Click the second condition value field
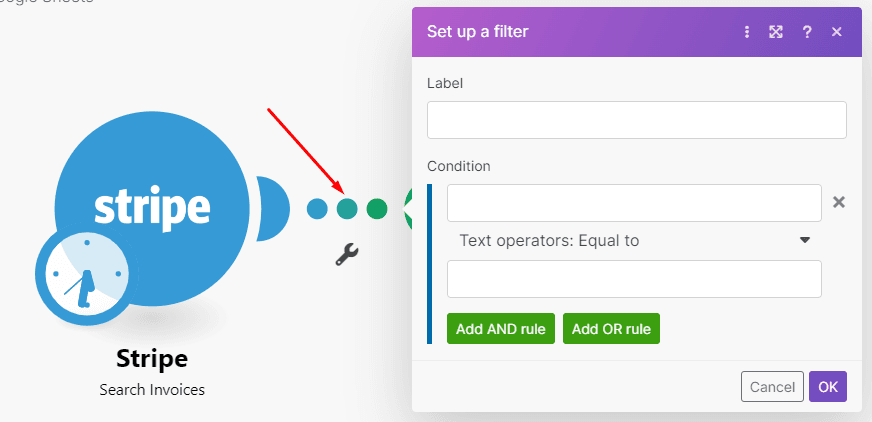This screenshot has width=872, height=422. pos(634,279)
